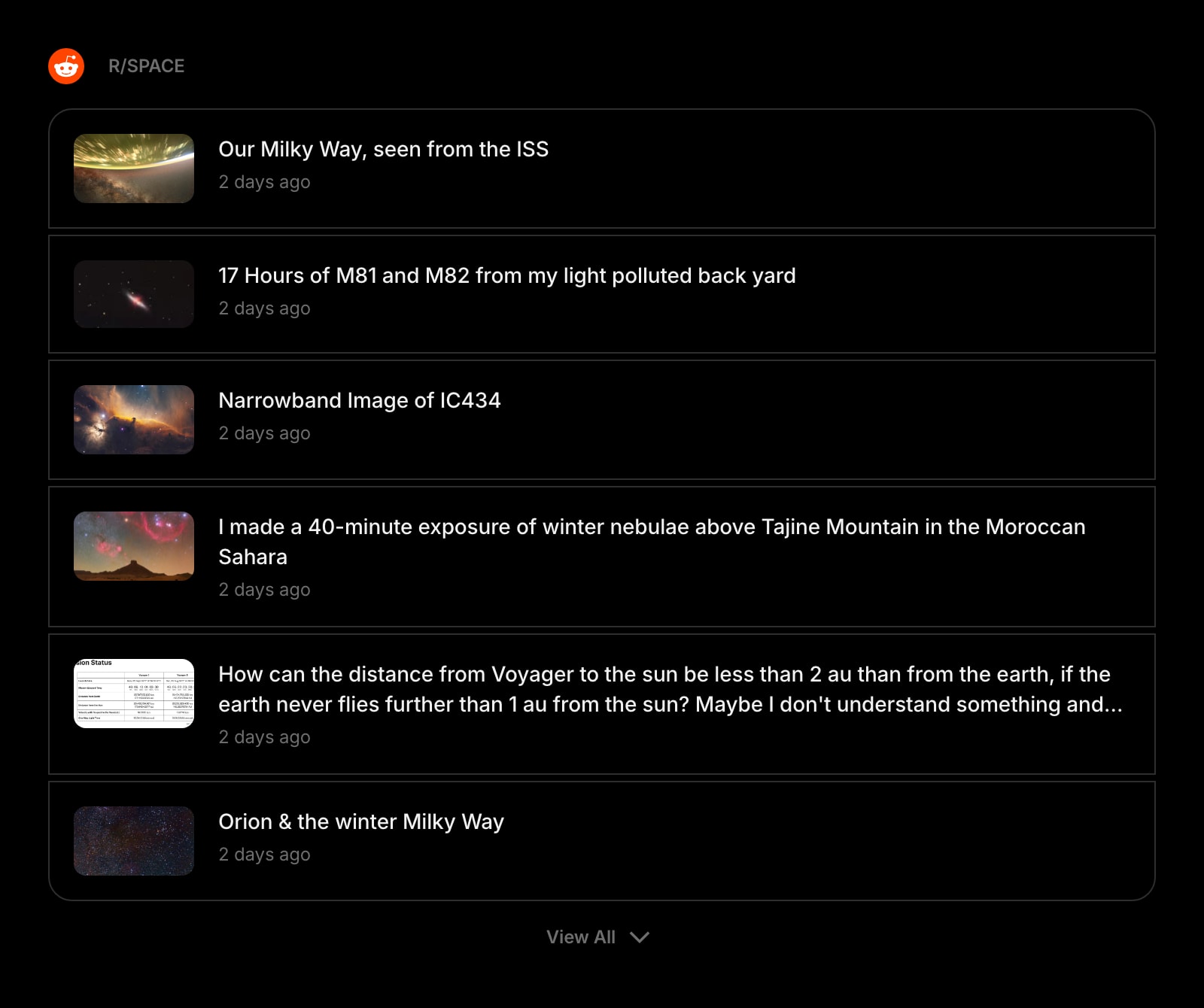This screenshot has width=1204, height=1008.
Task: Click the View All button
Action: (582, 937)
